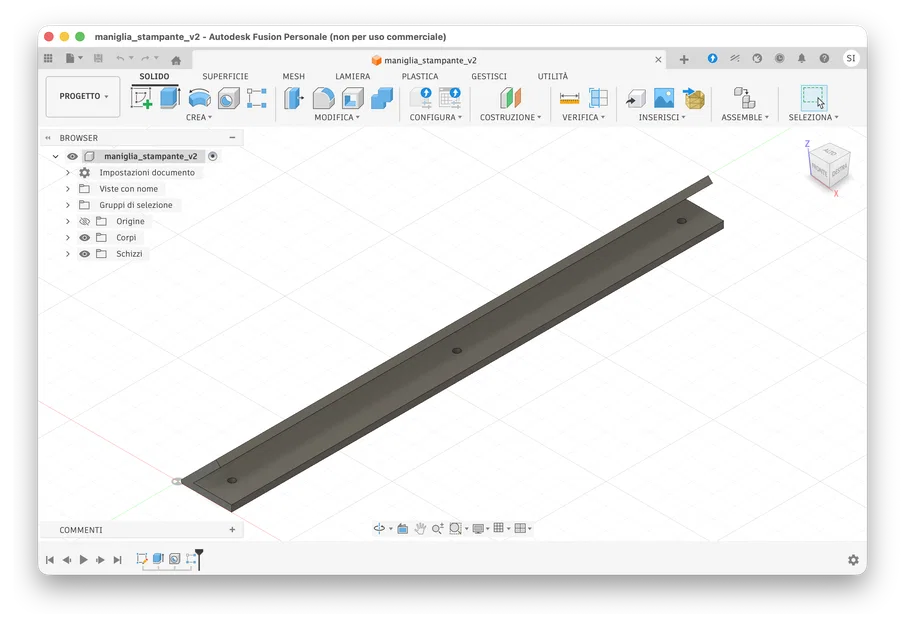Toggle visibility of the Corpi folder
Viewport: 905px width, 625px height.
pos(83,237)
